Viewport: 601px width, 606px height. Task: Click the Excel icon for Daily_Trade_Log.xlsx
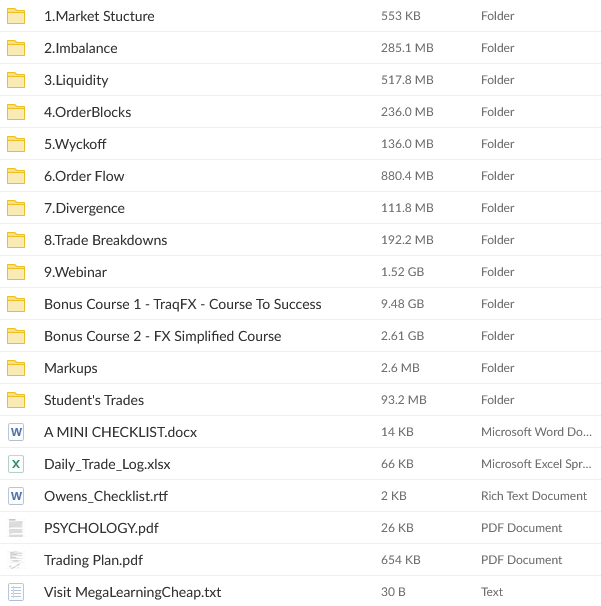pos(16,464)
